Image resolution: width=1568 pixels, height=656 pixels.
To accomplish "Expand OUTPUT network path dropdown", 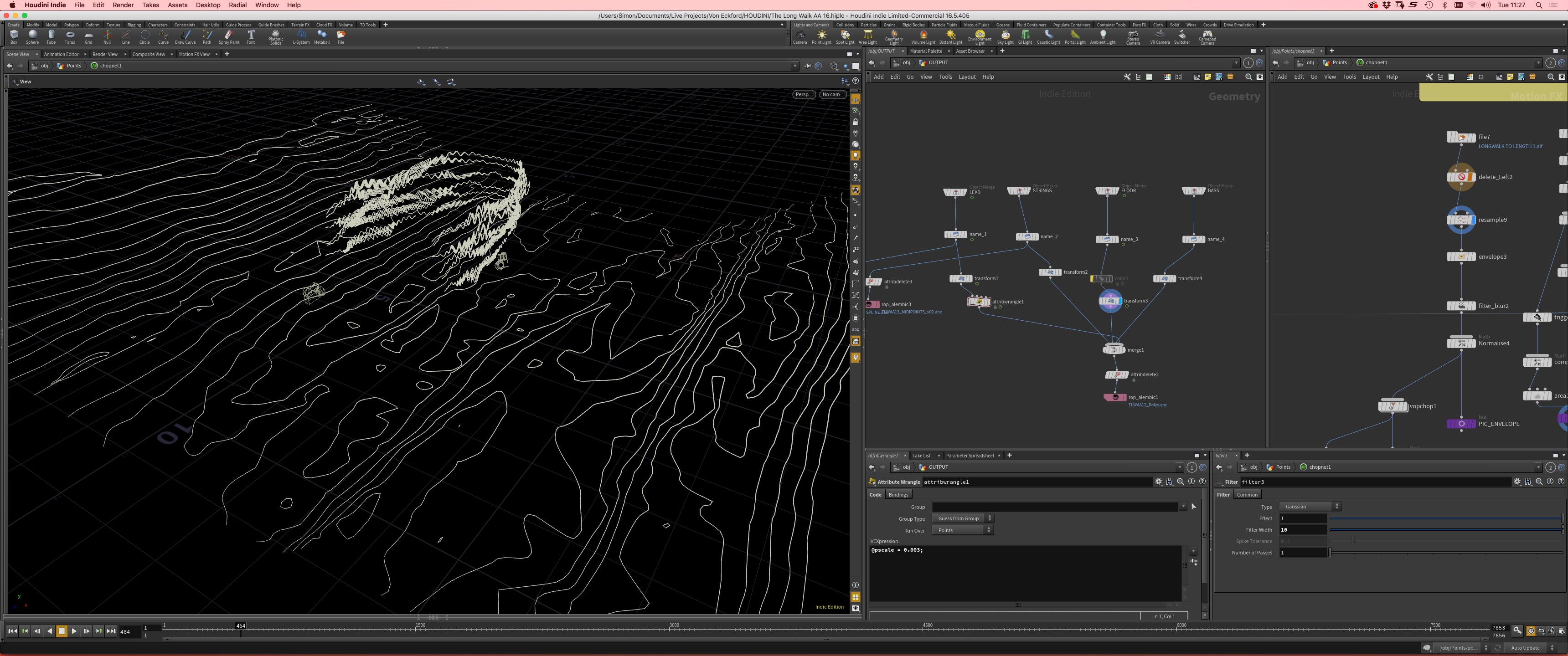I will [1236, 63].
